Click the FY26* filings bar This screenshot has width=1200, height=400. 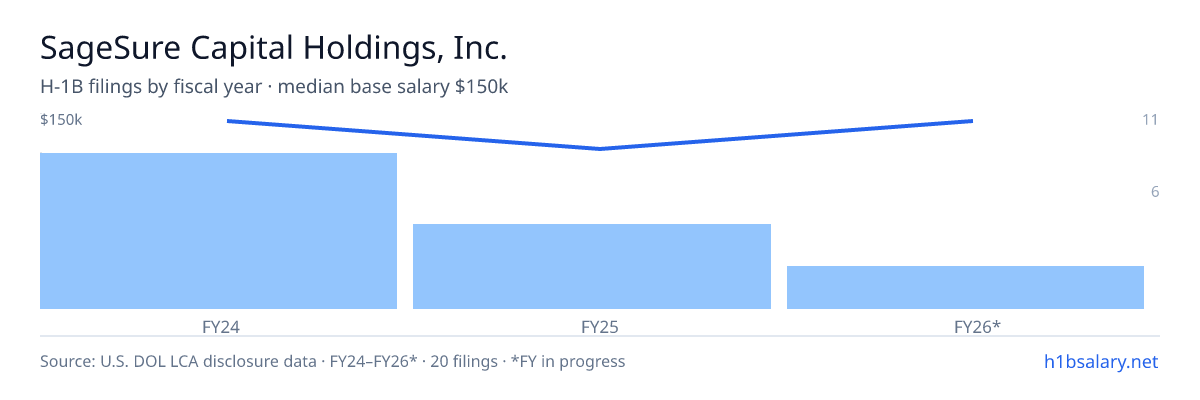coord(965,287)
